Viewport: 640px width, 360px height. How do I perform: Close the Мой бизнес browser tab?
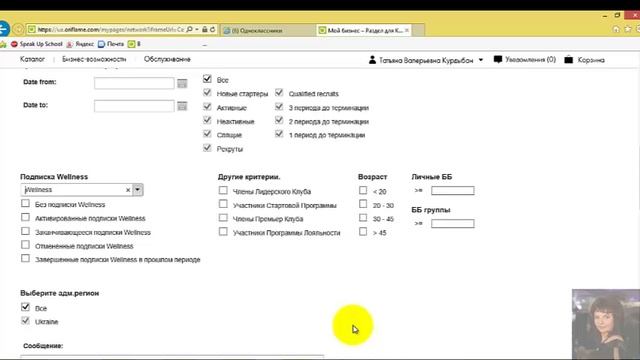407,30
